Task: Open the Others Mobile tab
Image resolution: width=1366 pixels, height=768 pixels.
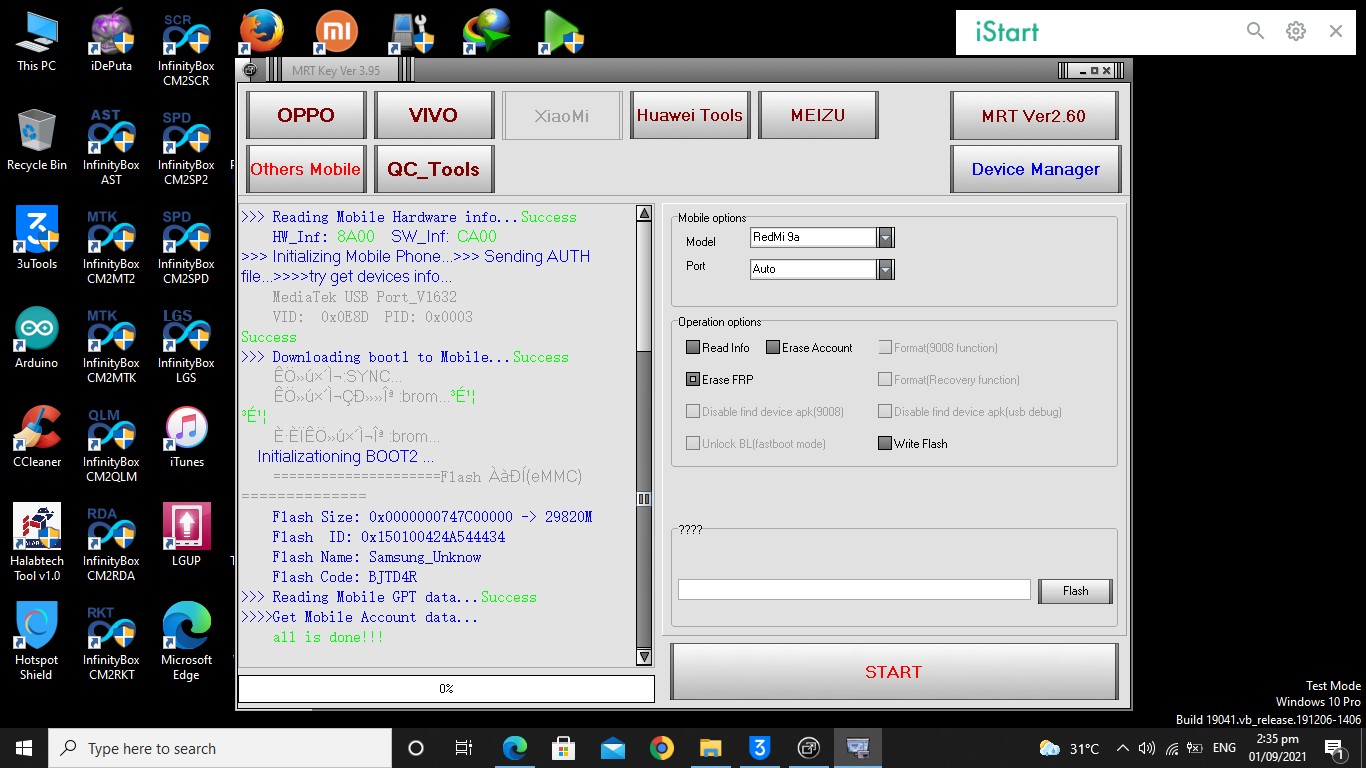Action: tap(306, 169)
